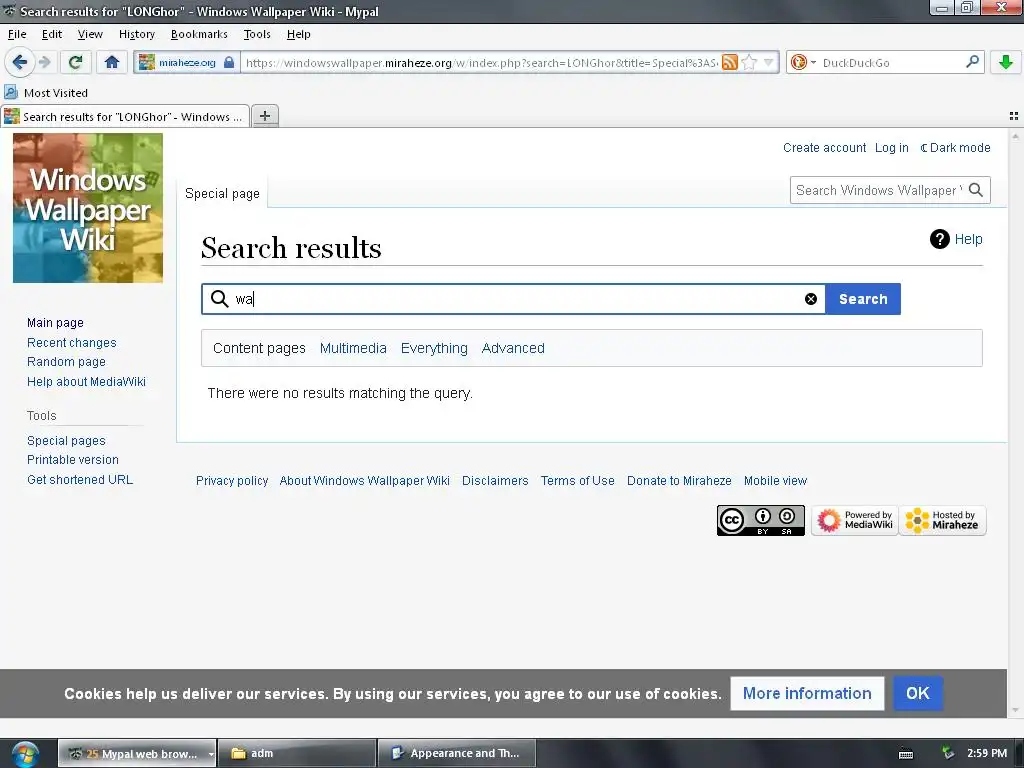
Task: Open the Creative Commons BY-SA badge
Action: [761, 520]
